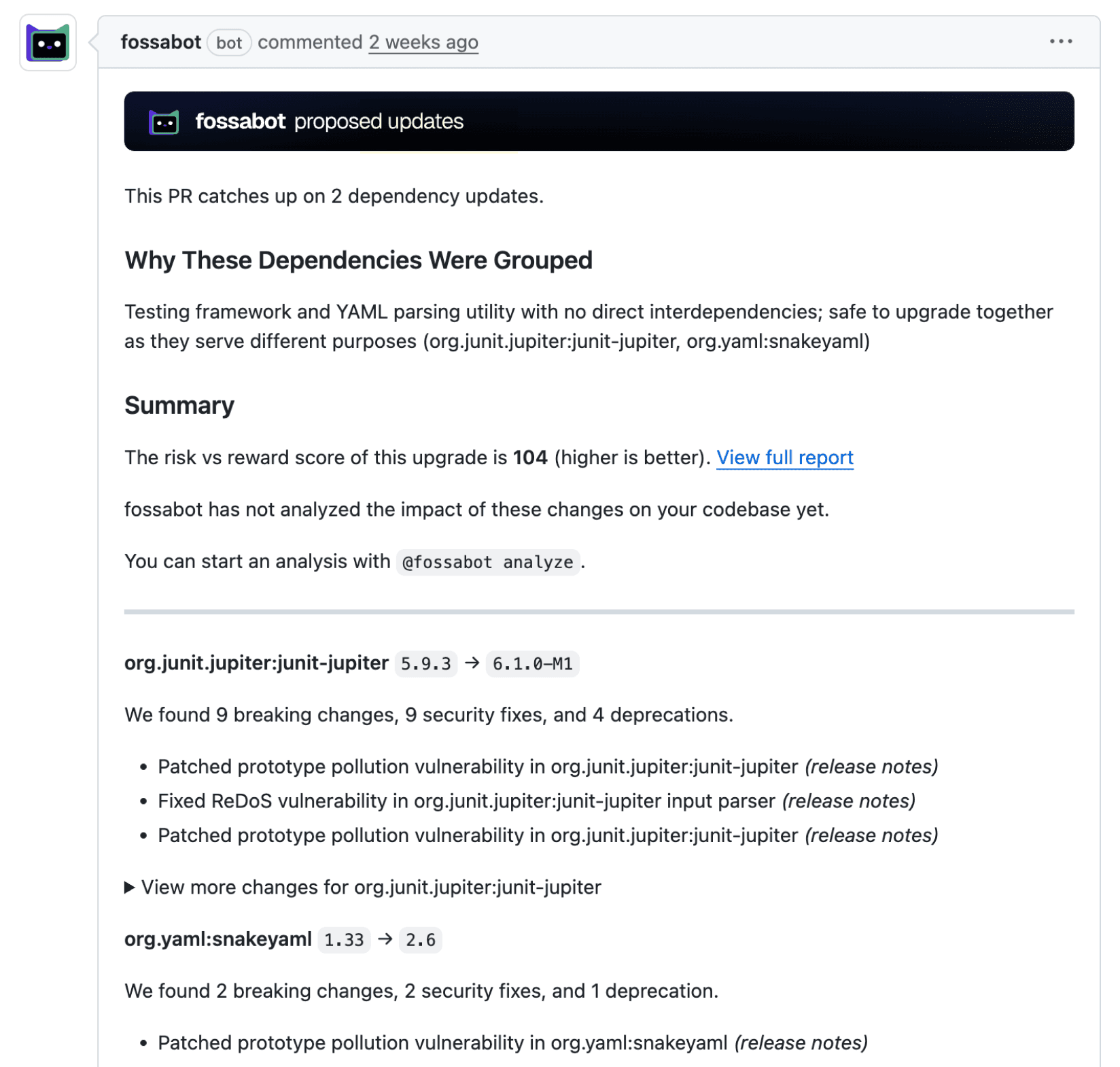The image size is (1120, 1067).
Task: Open the View full report link
Action: (x=785, y=458)
